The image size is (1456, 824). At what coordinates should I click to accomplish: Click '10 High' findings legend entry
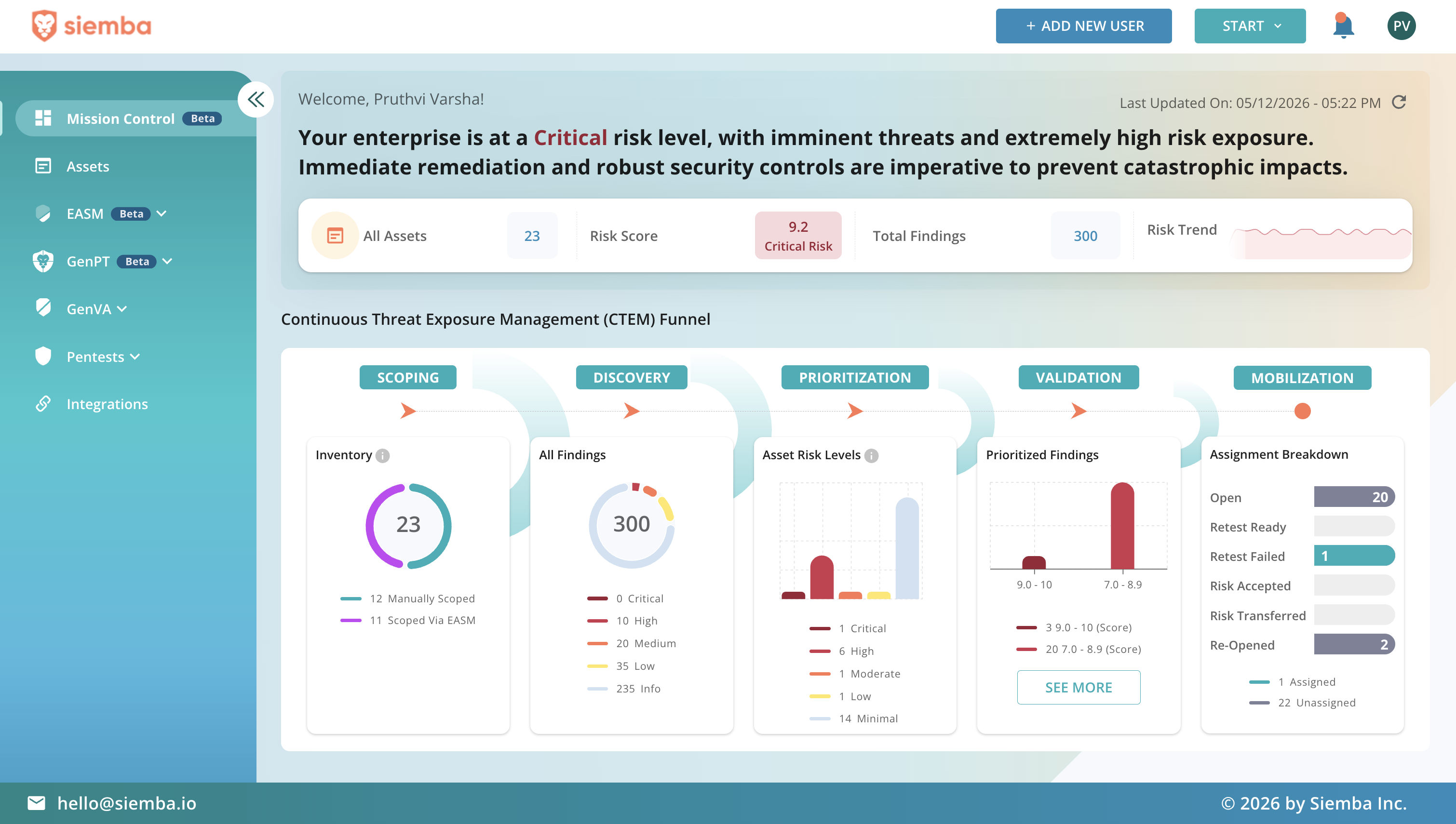click(622, 621)
